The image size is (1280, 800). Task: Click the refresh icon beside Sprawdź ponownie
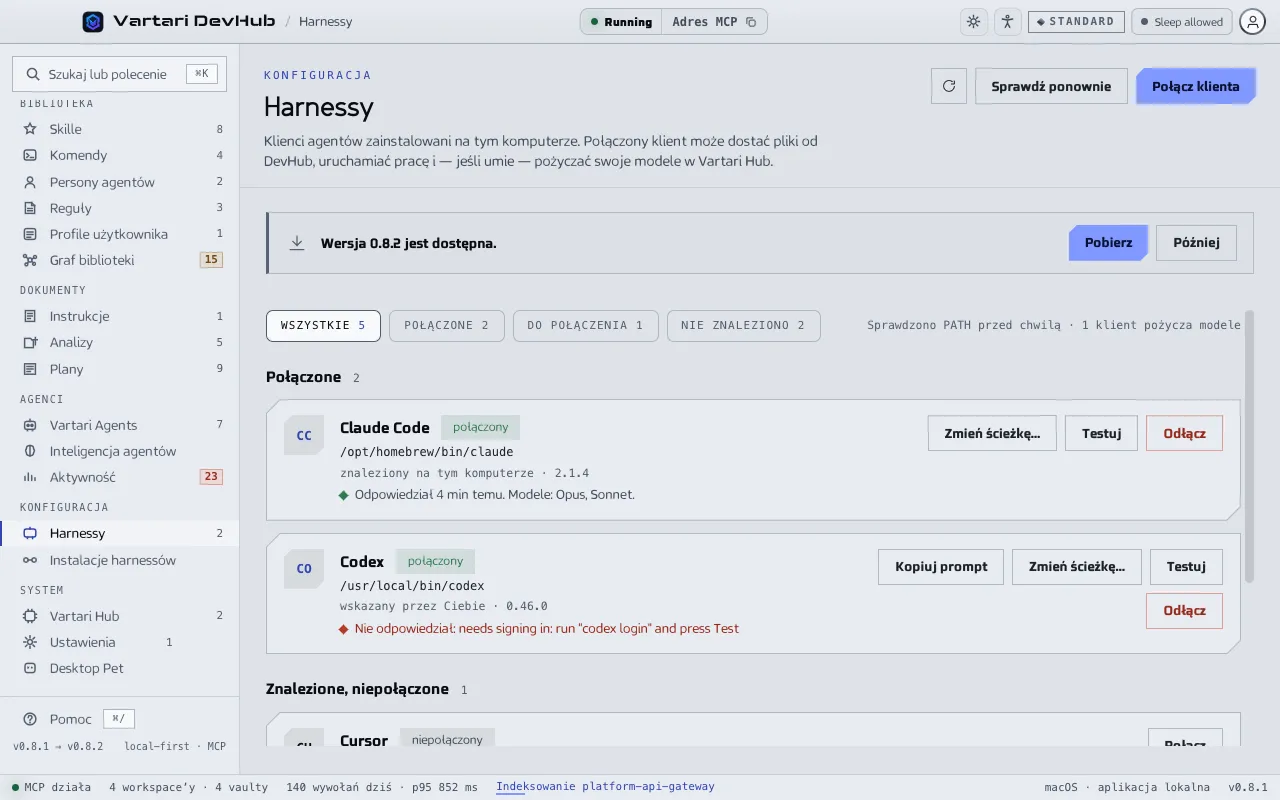[949, 86]
